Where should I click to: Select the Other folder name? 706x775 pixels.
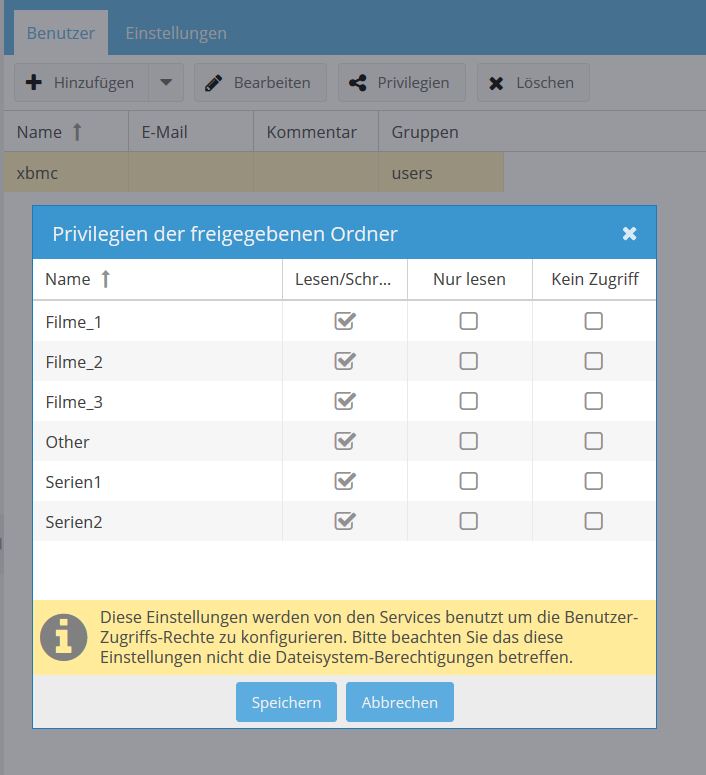point(67,442)
